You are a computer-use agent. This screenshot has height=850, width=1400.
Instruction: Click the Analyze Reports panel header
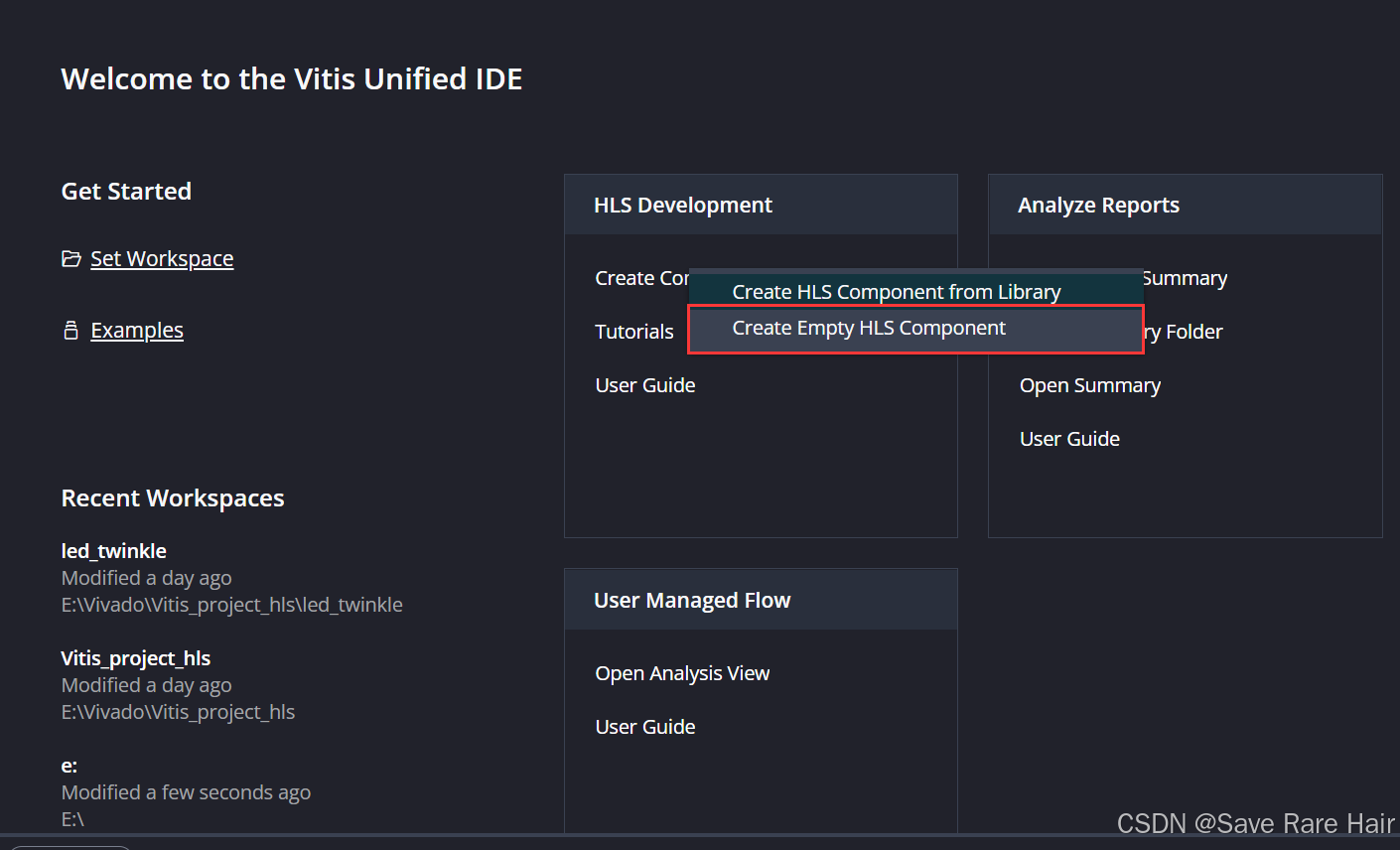tap(1185, 206)
